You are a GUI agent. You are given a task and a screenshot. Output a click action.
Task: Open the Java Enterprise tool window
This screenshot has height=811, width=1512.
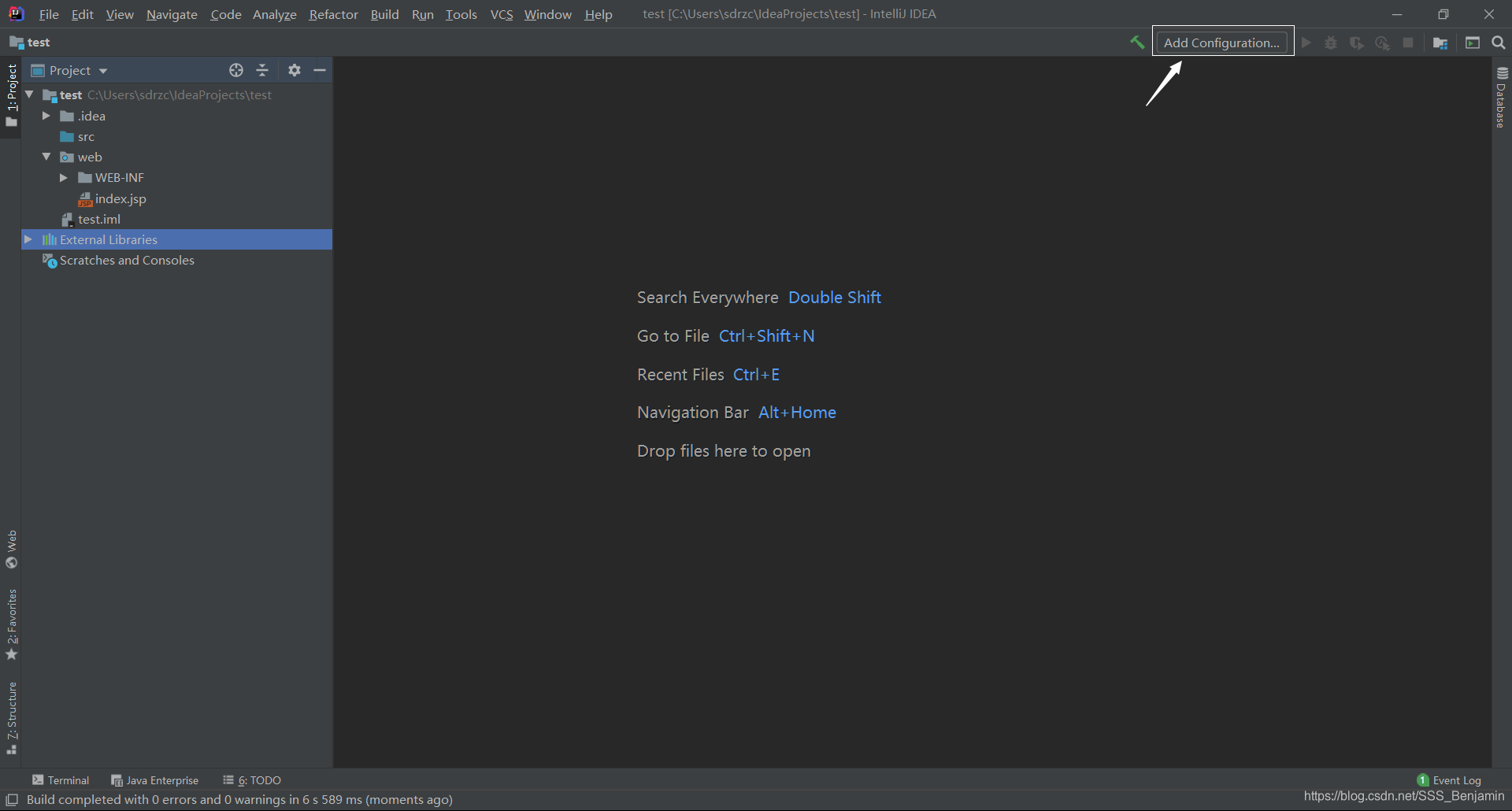[x=155, y=780]
